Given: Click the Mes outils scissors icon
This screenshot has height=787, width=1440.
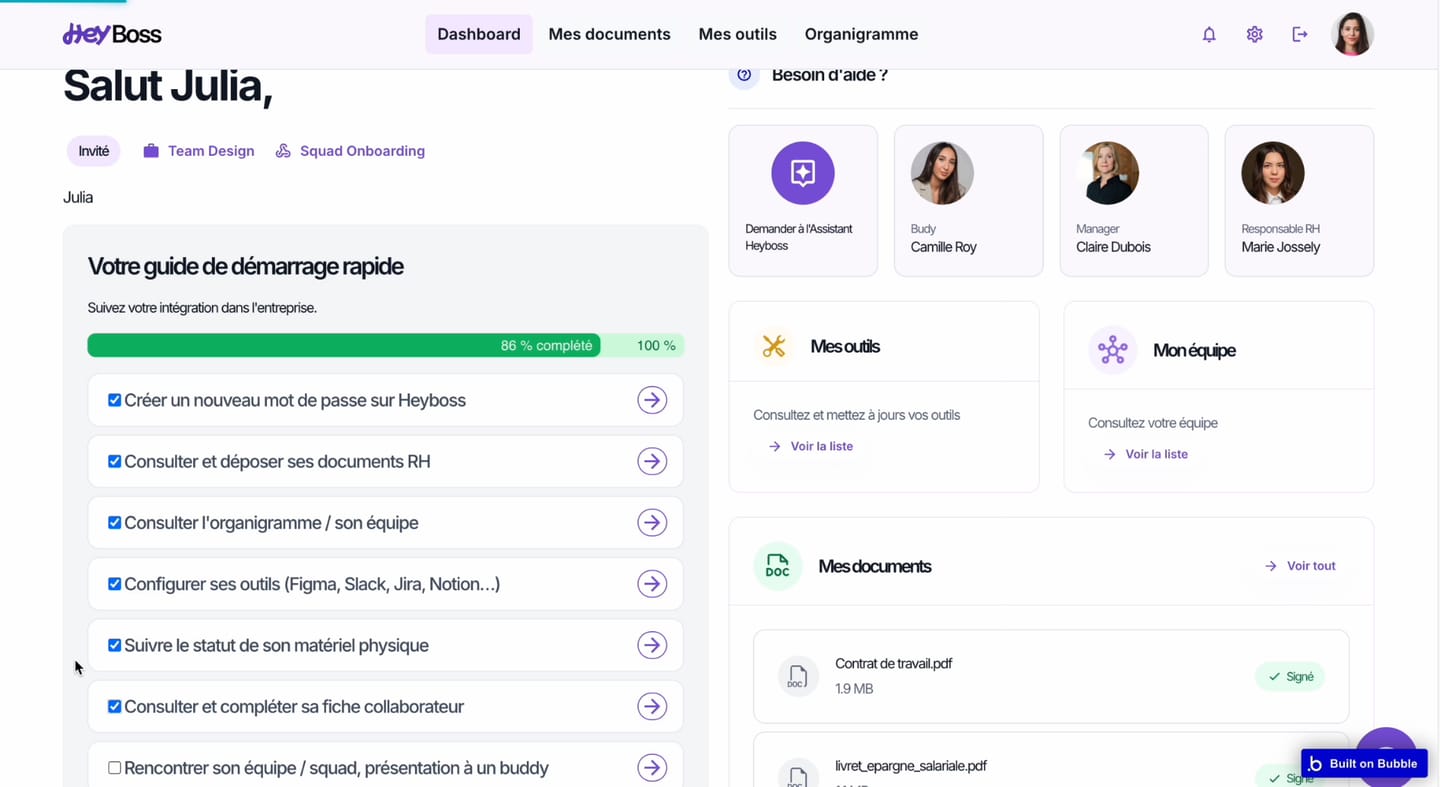Looking at the screenshot, I should pos(774,346).
